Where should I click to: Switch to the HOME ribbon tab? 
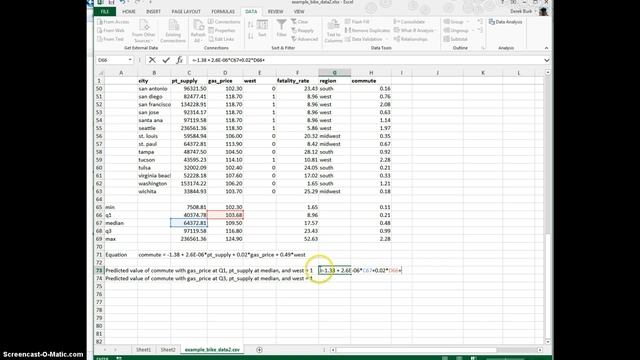click(129, 11)
